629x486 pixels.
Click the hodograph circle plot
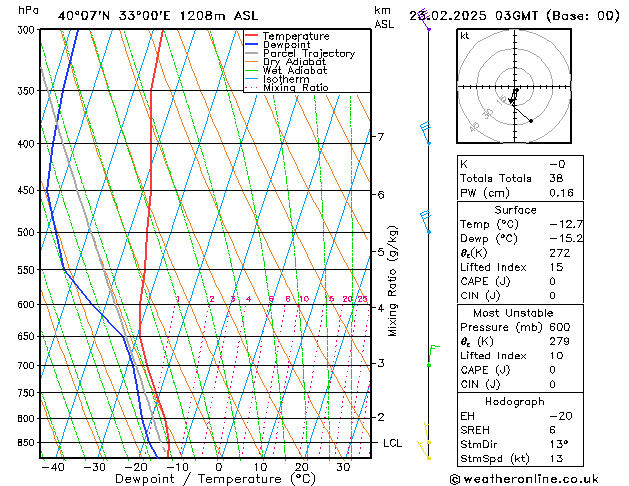click(515, 89)
